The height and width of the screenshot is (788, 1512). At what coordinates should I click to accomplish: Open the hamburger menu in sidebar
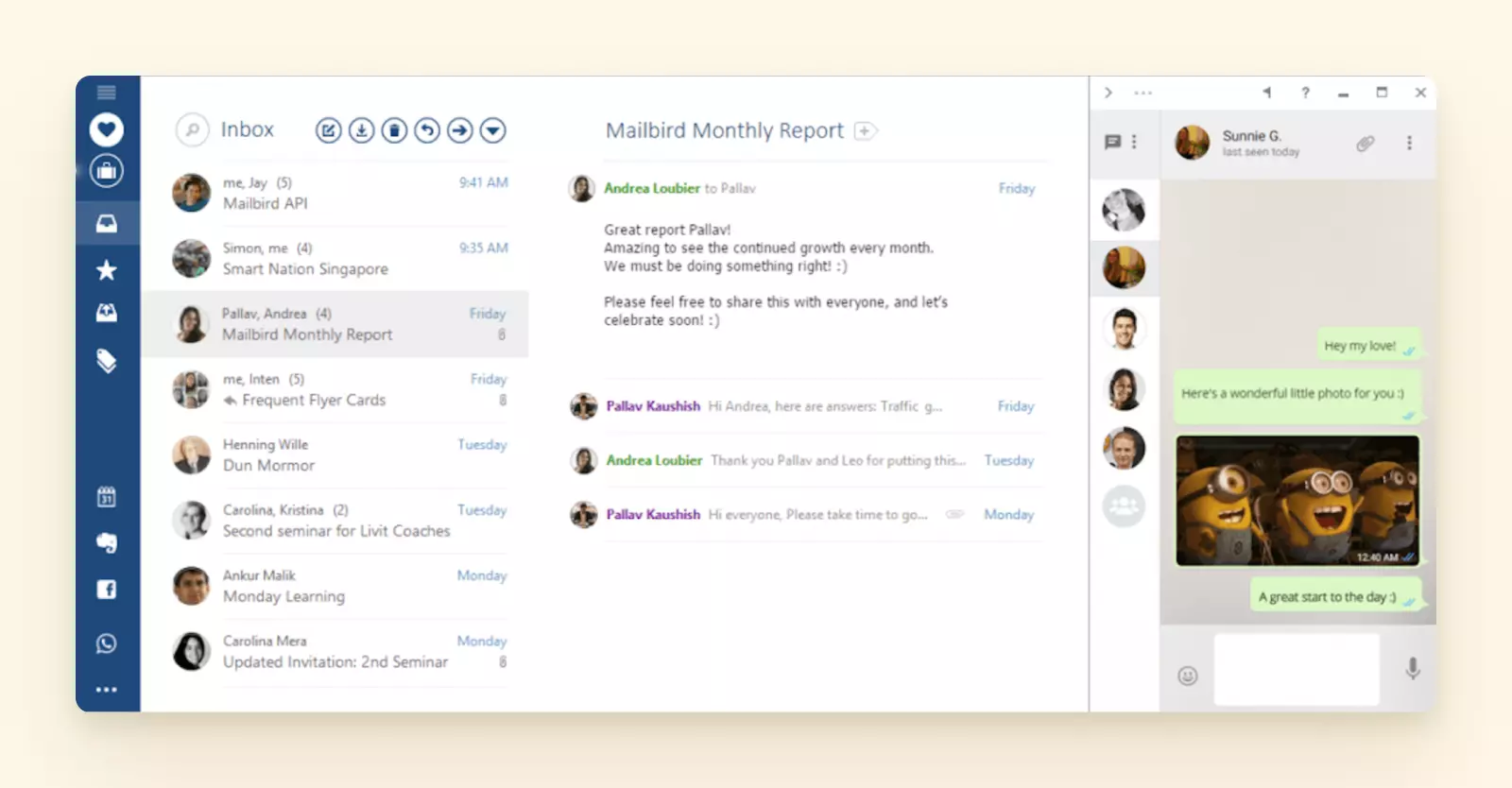(x=107, y=93)
